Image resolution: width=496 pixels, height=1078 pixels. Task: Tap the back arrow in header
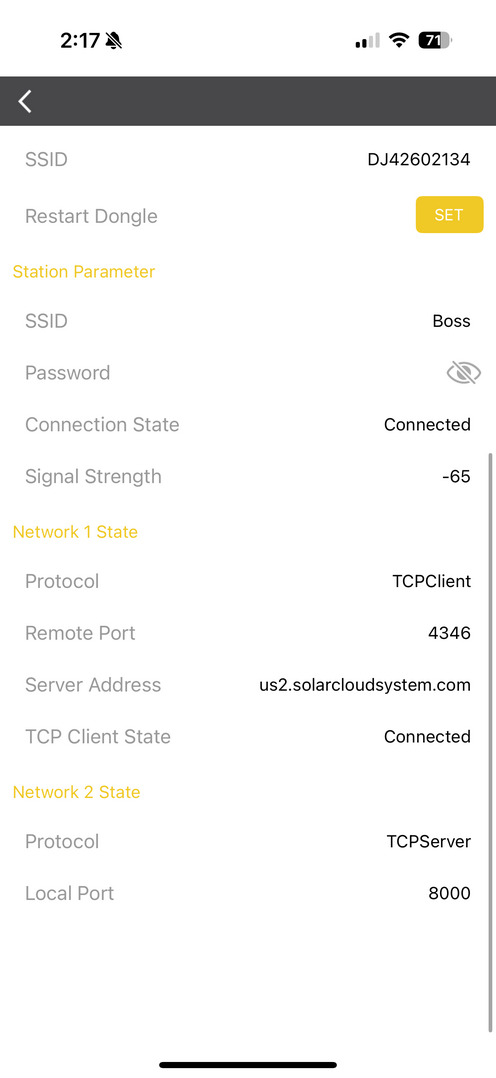(25, 101)
